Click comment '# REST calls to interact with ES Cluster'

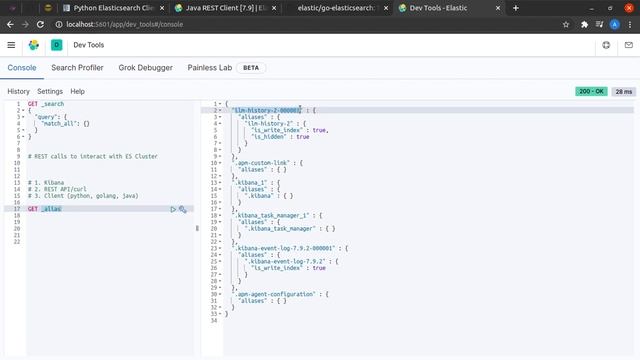click(x=93, y=156)
